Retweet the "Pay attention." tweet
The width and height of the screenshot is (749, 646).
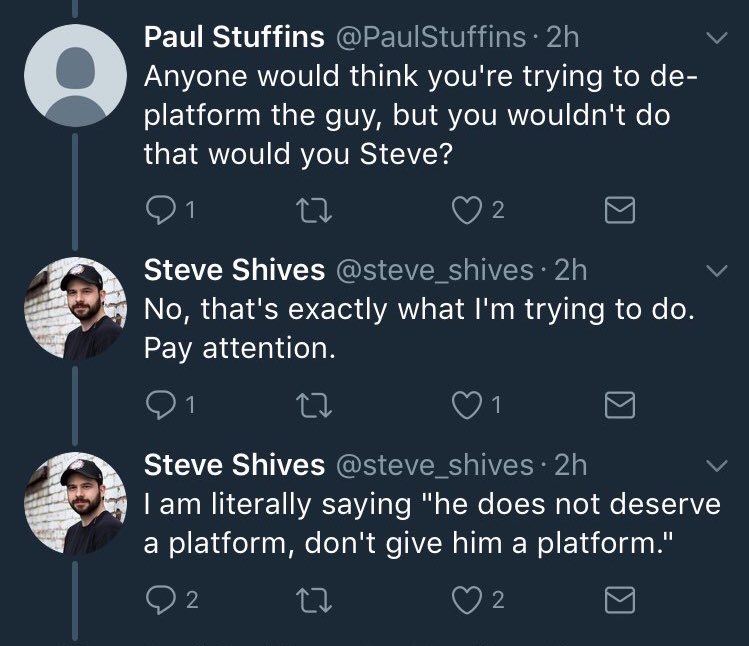(314, 406)
